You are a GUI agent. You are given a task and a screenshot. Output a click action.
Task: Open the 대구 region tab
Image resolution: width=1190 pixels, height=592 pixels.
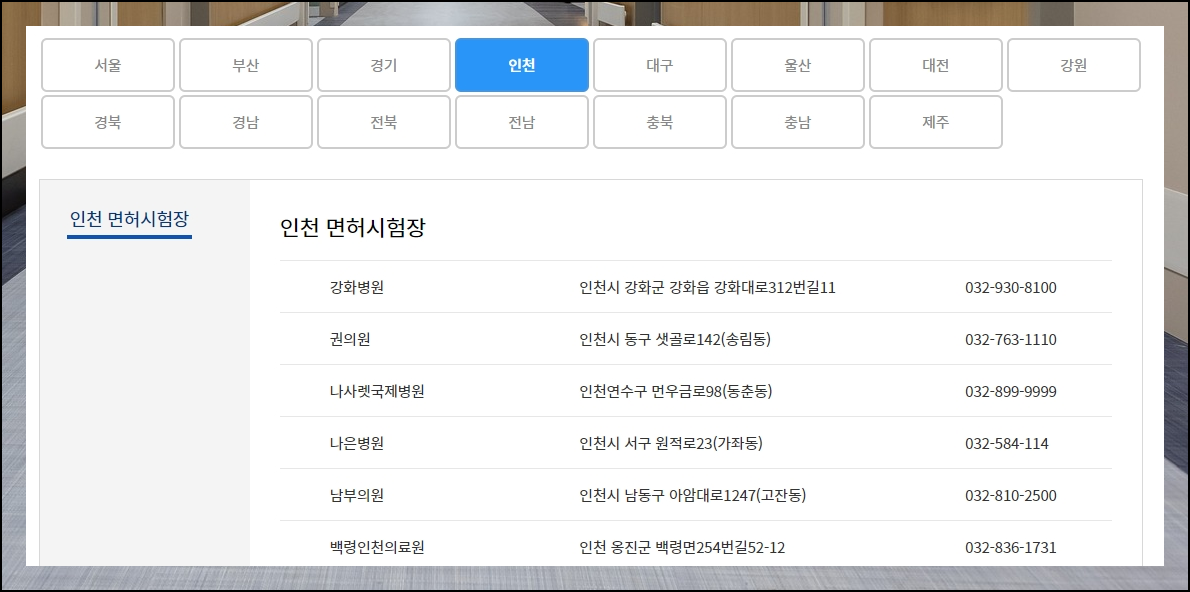(660, 65)
